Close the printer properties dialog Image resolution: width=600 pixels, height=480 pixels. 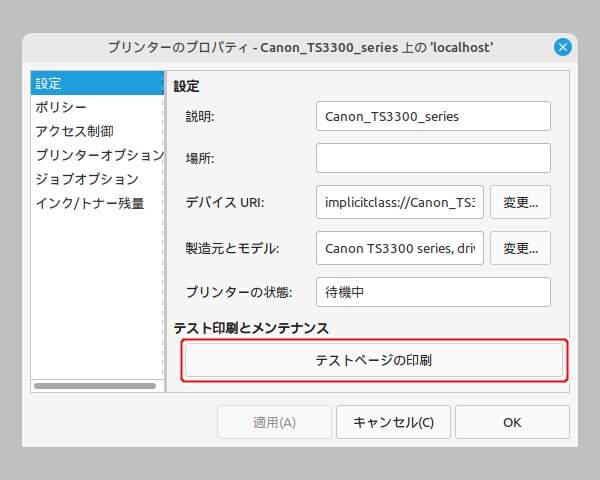pos(562,47)
